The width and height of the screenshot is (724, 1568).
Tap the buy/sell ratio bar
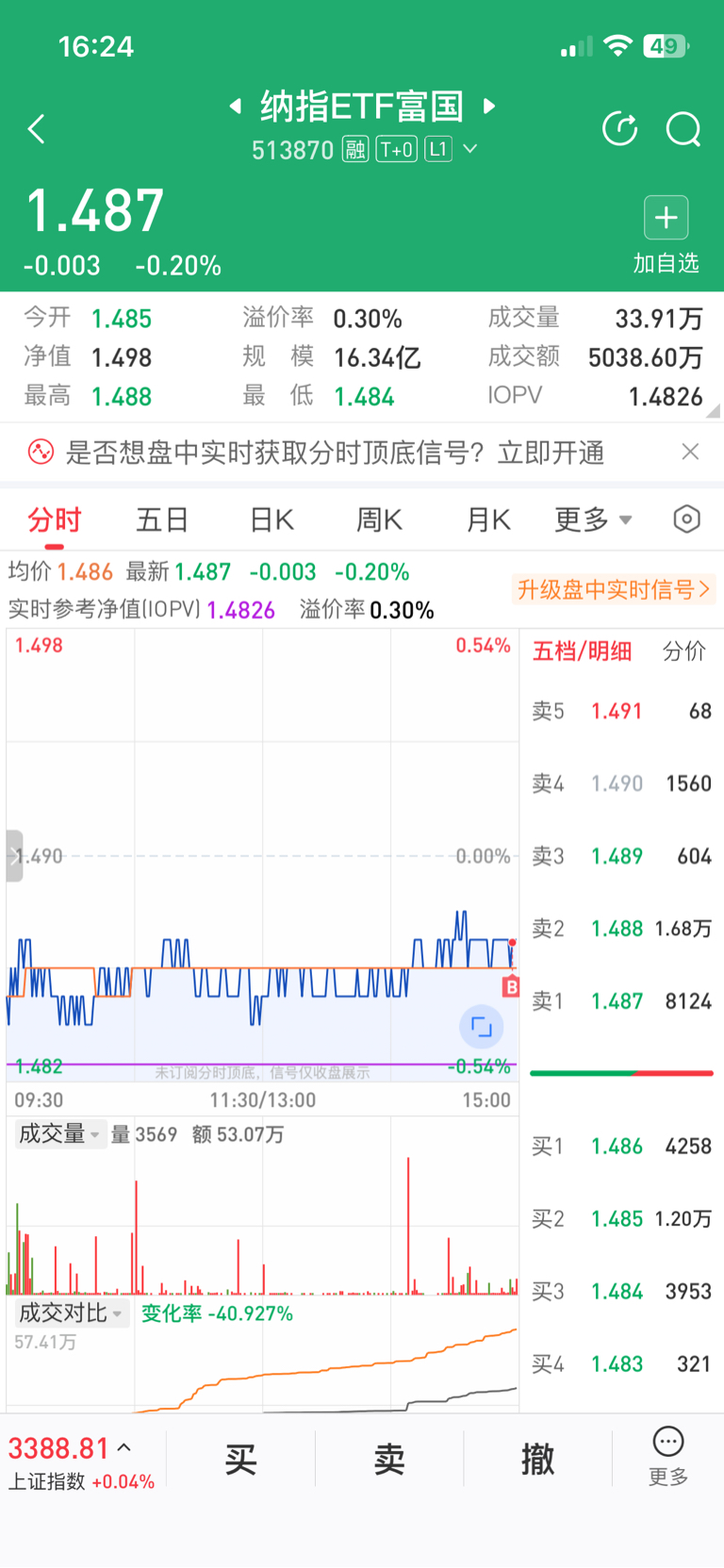[x=621, y=1073]
